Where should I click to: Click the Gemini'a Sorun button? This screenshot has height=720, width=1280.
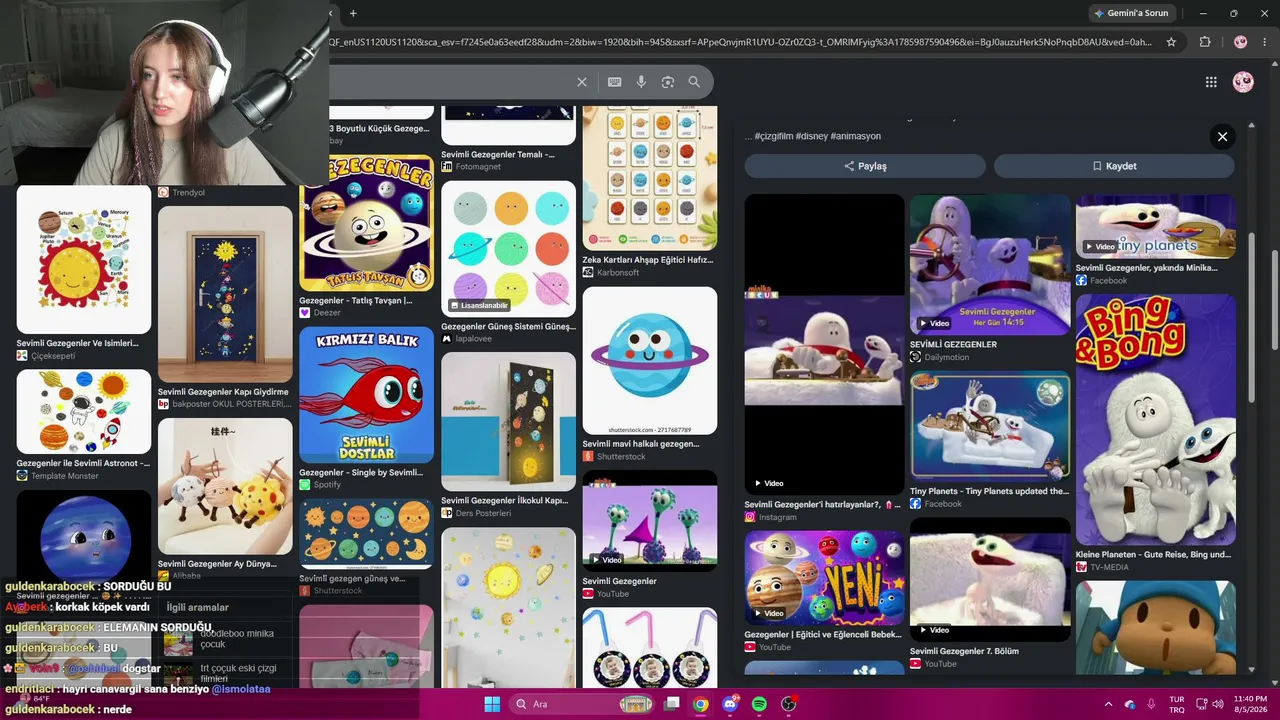1131,13
